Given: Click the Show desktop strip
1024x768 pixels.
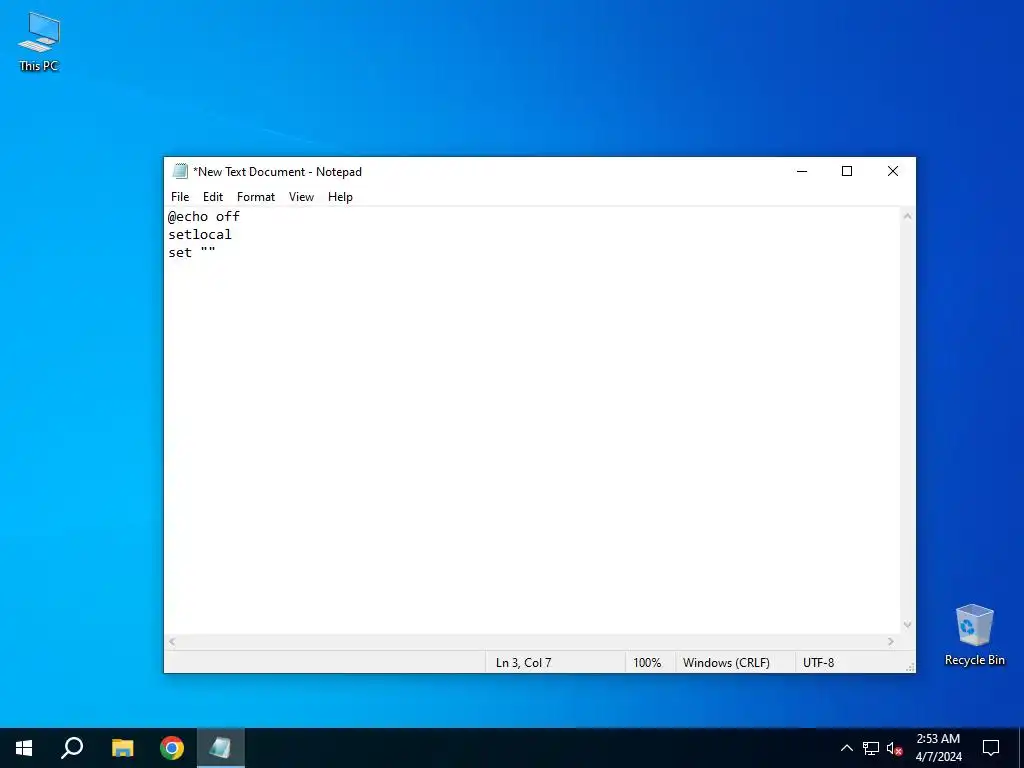Looking at the screenshot, I should pyautogui.click(x=1021, y=748).
